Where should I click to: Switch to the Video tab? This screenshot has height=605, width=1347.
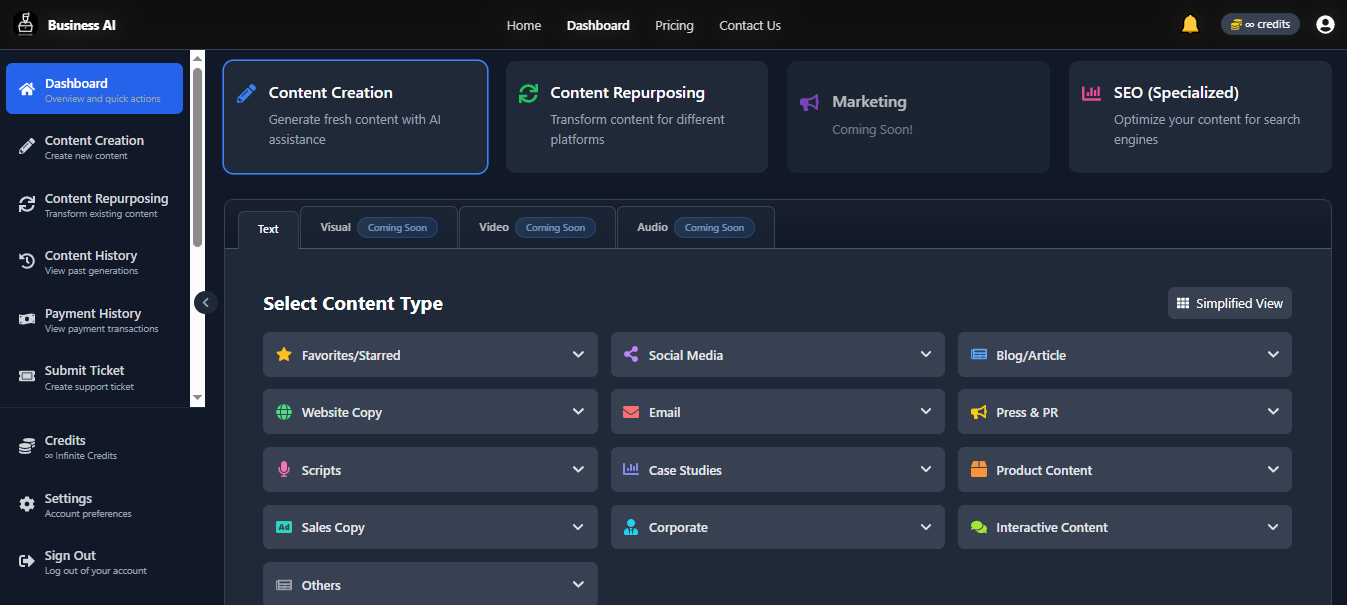coord(537,227)
